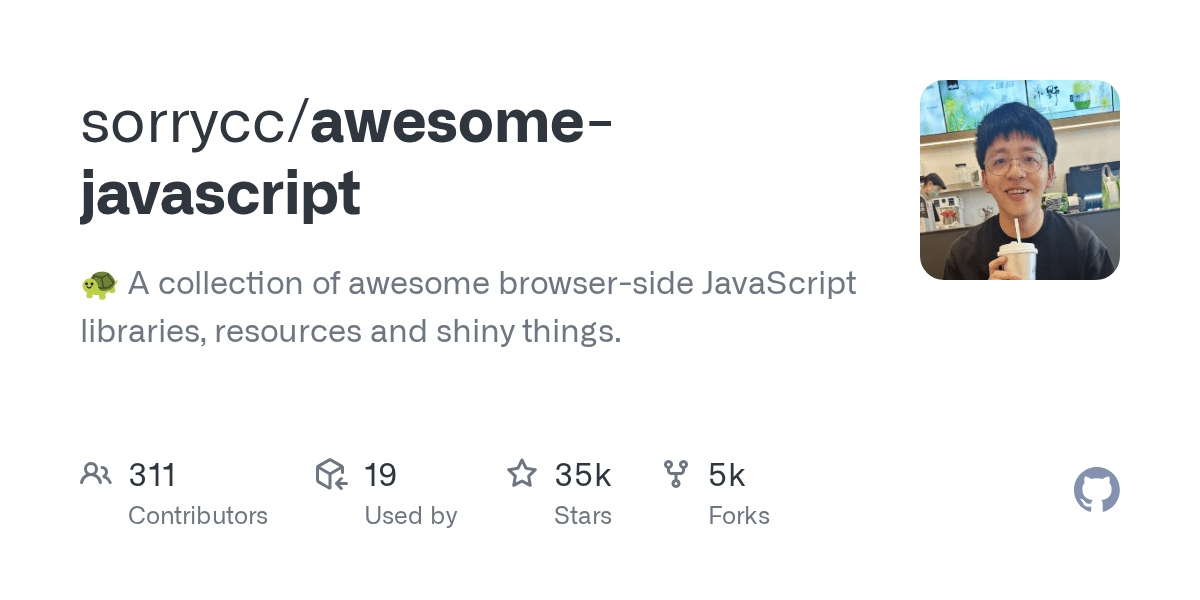Click the star icon
The image size is (1200, 600).
[522, 474]
